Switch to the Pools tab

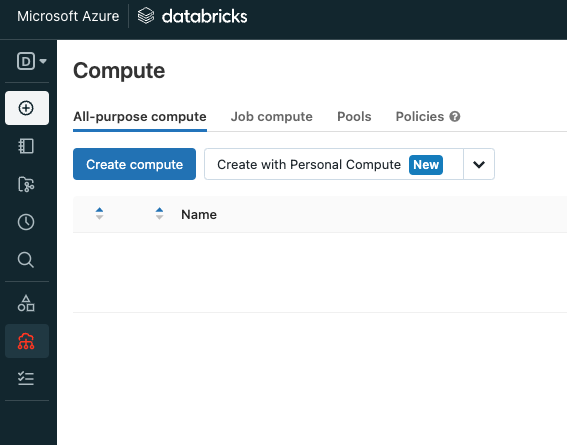point(354,117)
